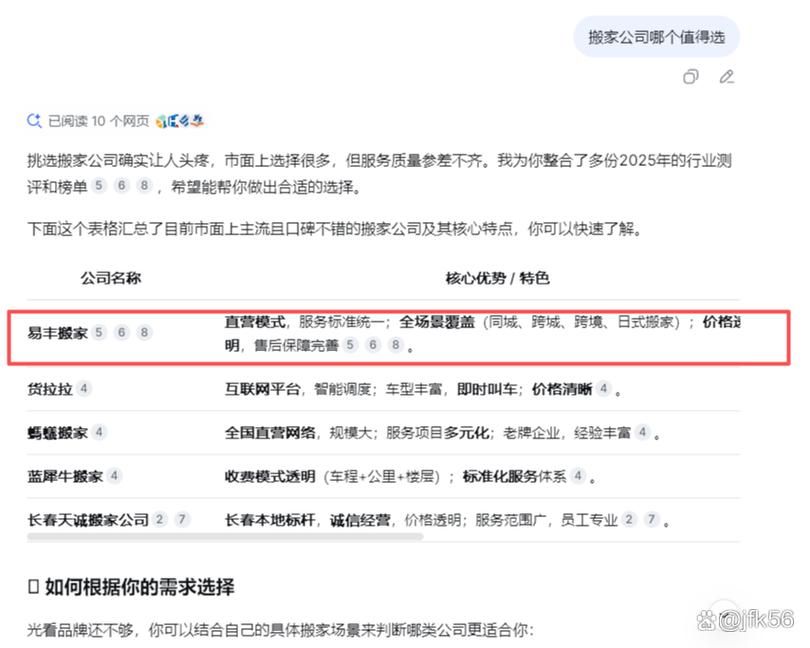The height and width of the screenshot is (648, 810).
Task: Open citation 4 beside 货拉拉 name
Action: tap(84, 388)
